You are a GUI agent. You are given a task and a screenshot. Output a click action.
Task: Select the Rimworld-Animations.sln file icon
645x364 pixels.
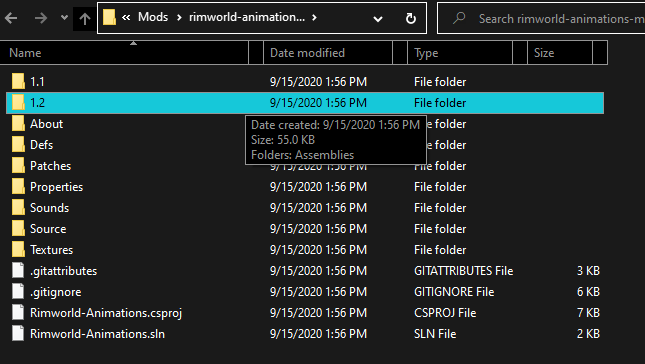[x=18, y=333]
